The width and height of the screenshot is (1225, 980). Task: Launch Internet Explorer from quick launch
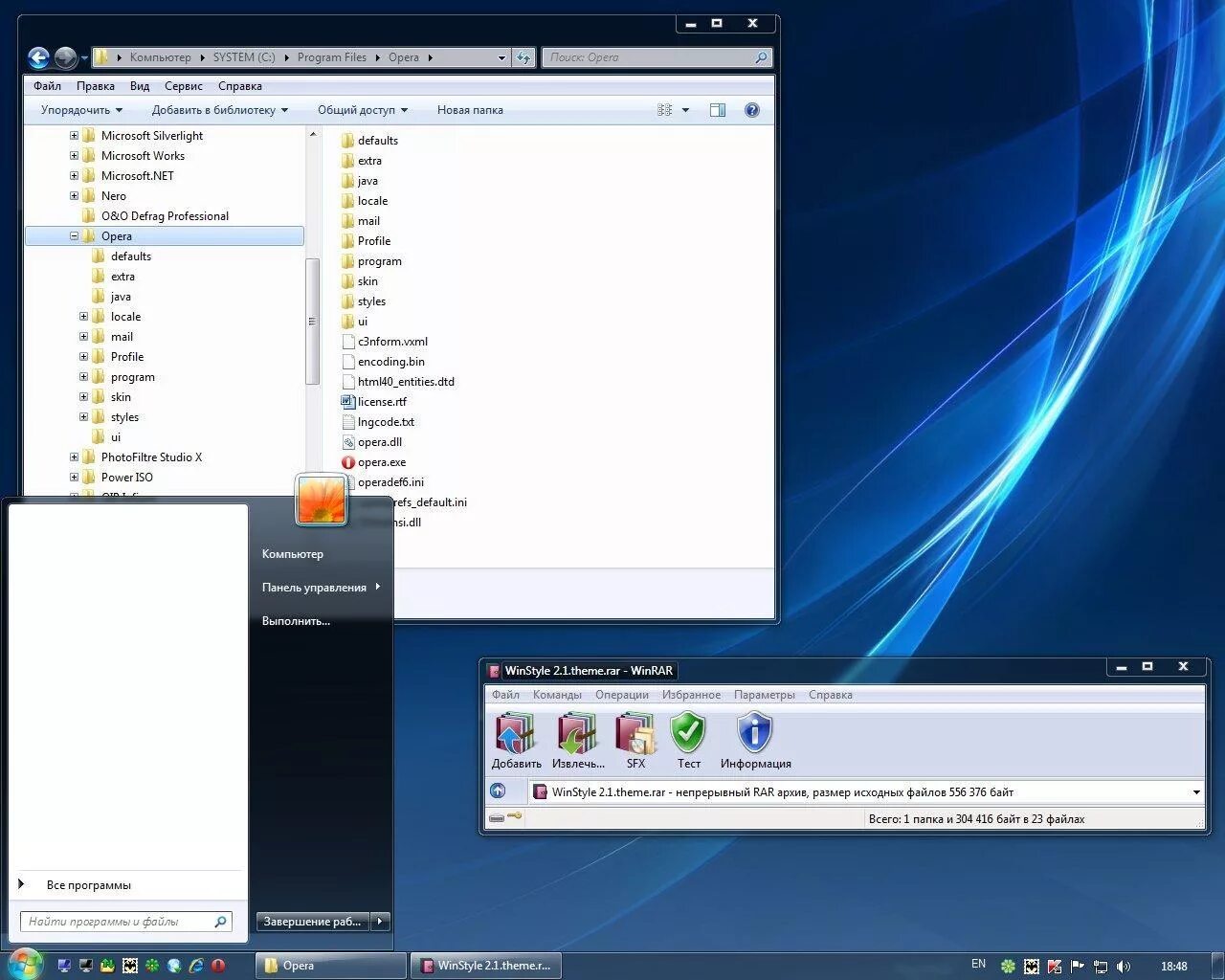coord(196,966)
